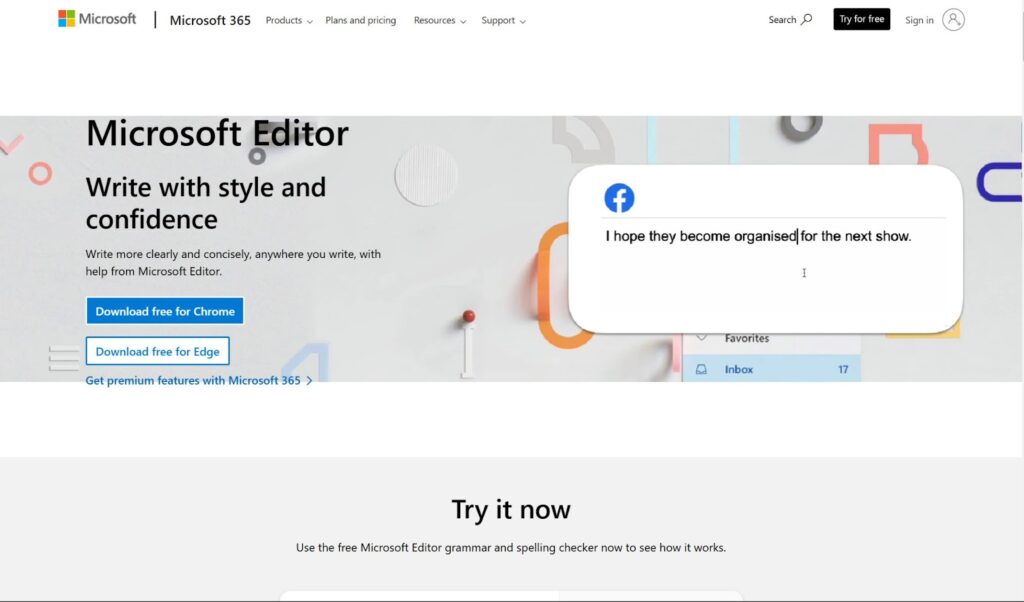Click Download free for Chrome

pos(165,311)
